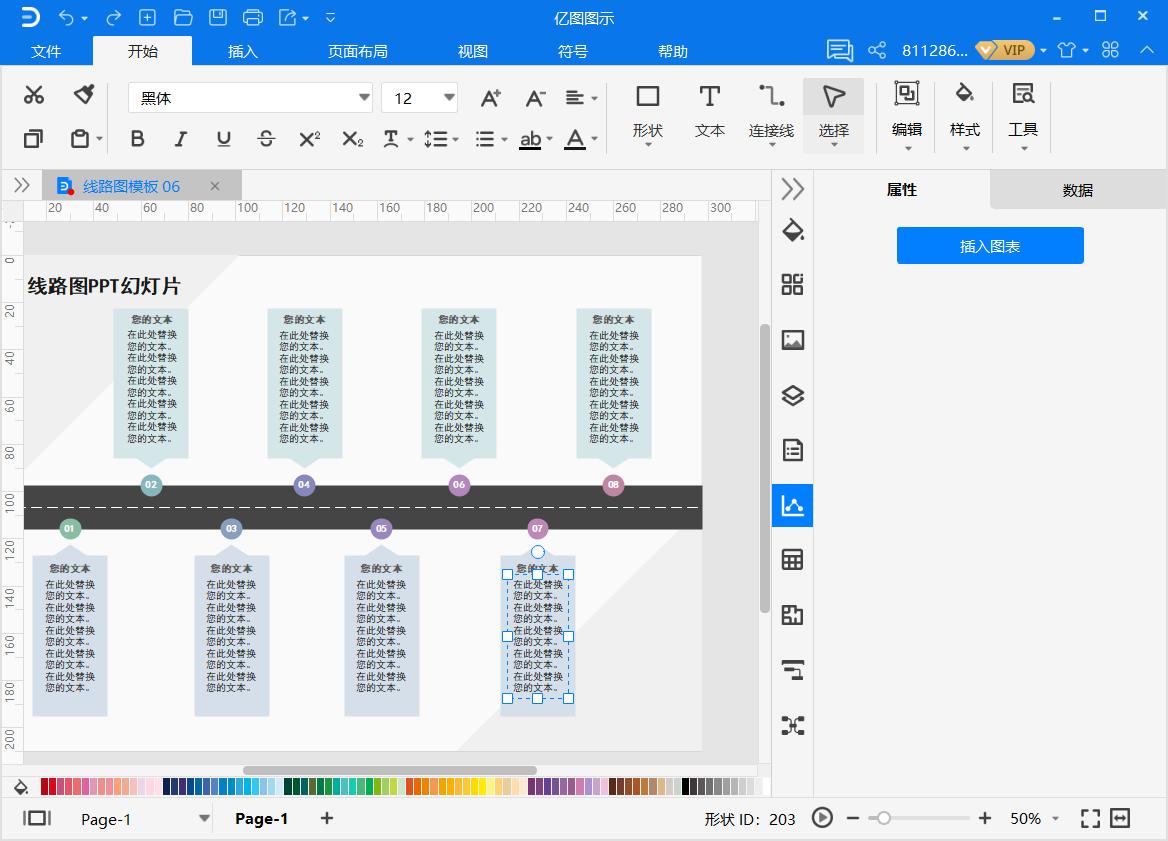Toggle strikethrough text formatting
The image size is (1168, 841).
[266, 139]
